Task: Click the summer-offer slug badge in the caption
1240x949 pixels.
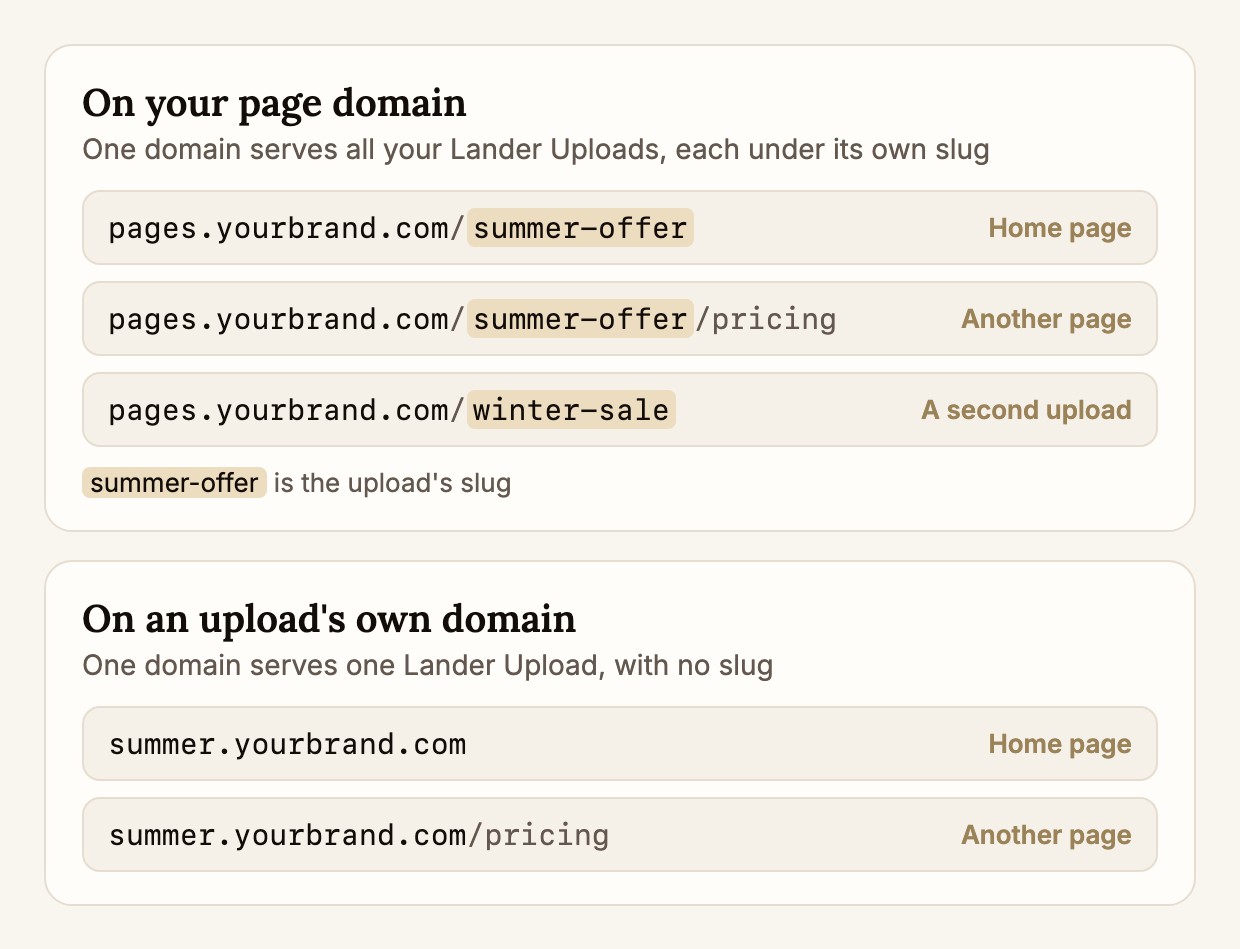Action: pos(174,483)
